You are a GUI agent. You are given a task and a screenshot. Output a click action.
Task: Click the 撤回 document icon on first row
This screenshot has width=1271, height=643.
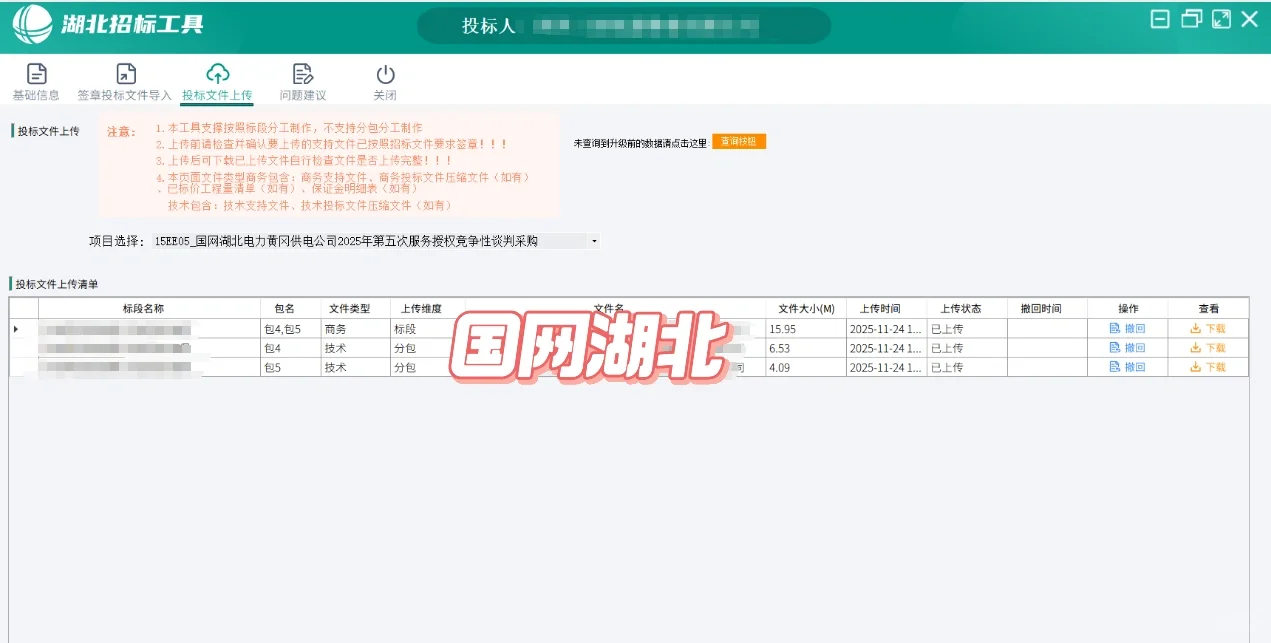pyautogui.click(x=1113, y=327)
